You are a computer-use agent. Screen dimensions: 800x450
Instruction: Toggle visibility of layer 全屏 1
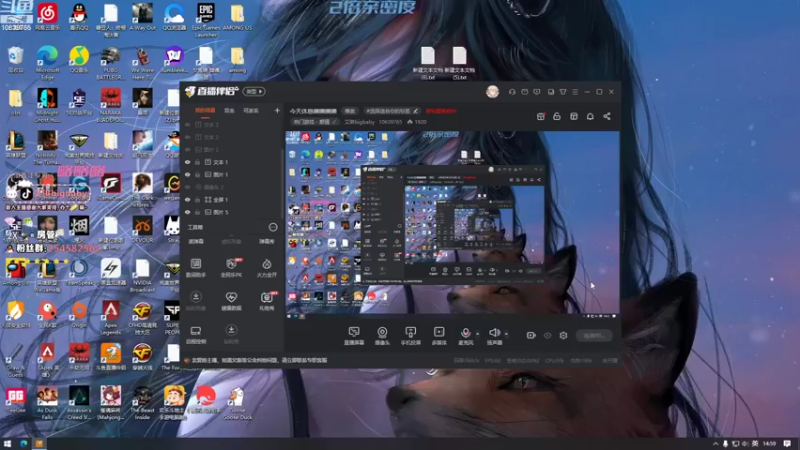[x=188, y=199]
